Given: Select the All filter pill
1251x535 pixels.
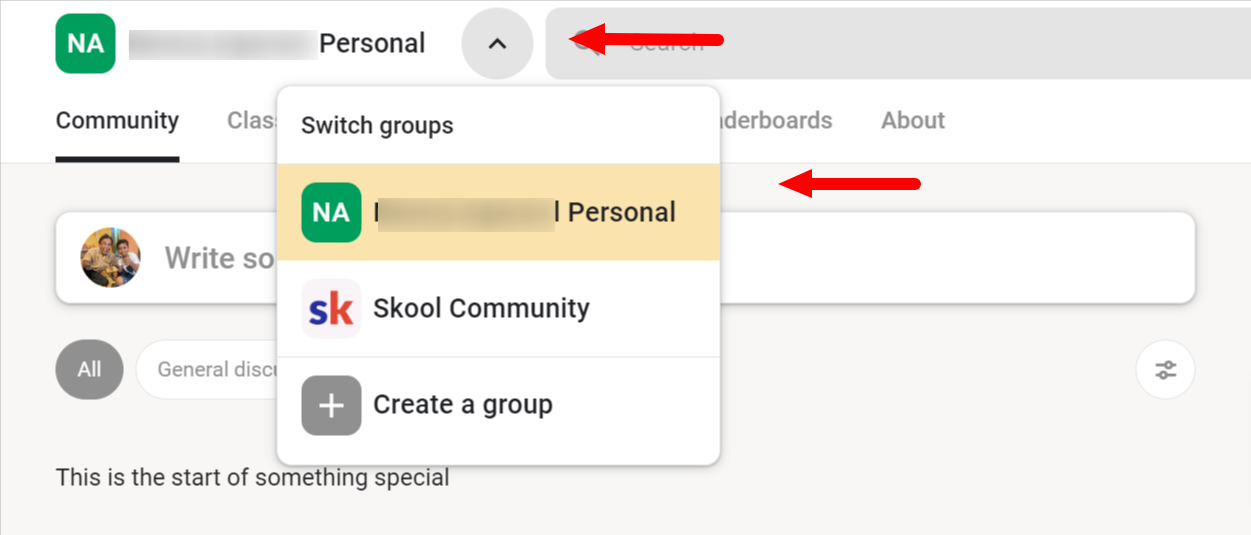Looking at the screenshot, I should click(89, 369).
